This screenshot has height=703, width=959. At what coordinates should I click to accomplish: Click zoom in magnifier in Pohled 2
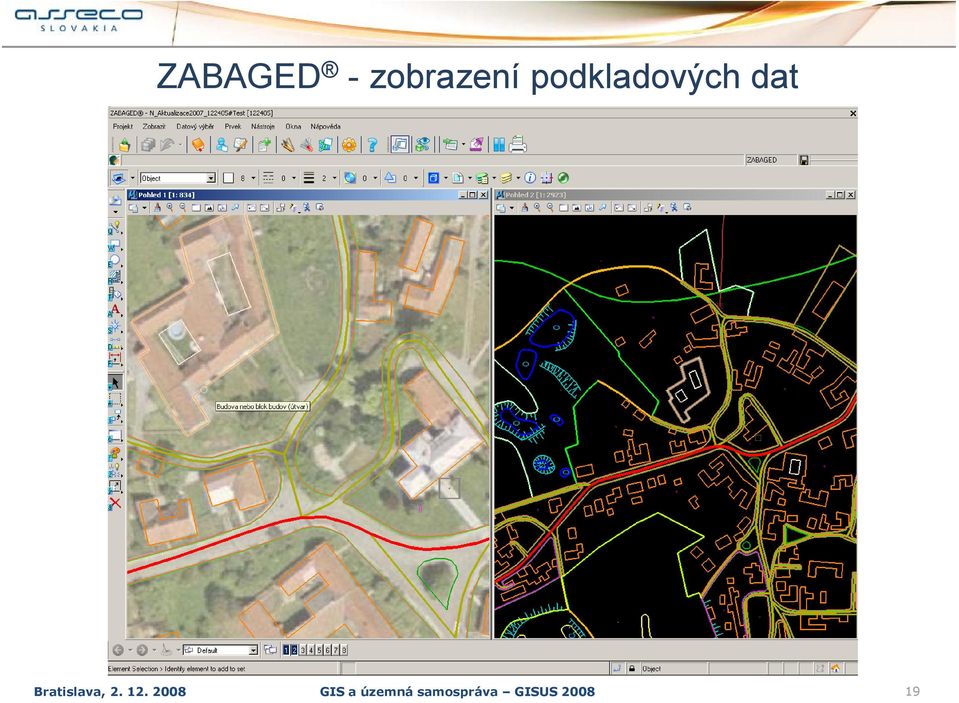click(x=537, y=208)
